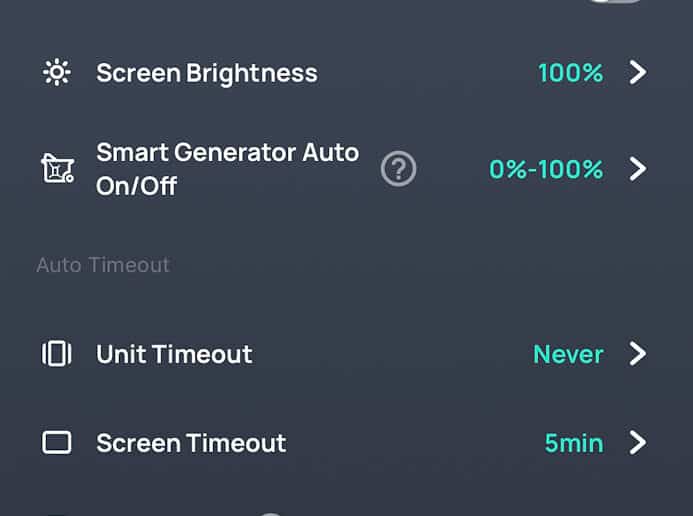Click the Unit Timeout device icon
The width and height of the screenshot is (693, 516).
[x=57, y=353]
